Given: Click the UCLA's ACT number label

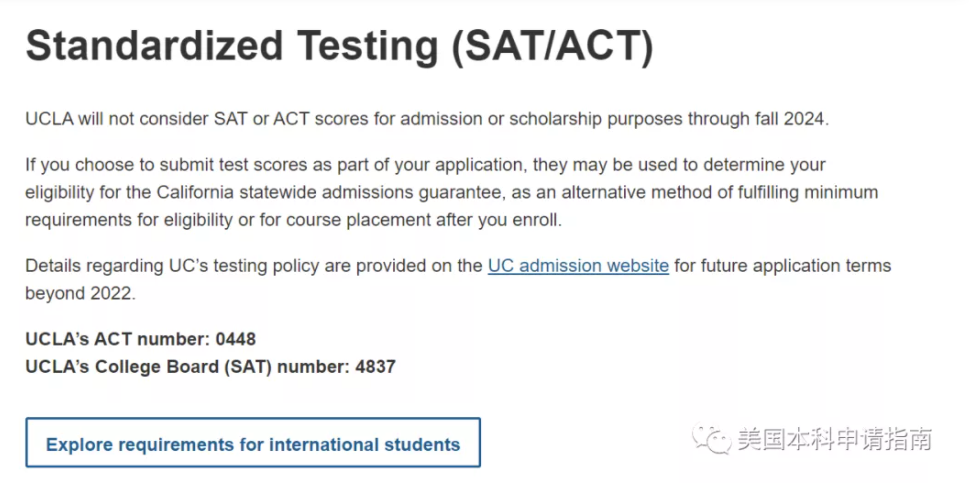Looking at the screenshot, I should (117, 339).
